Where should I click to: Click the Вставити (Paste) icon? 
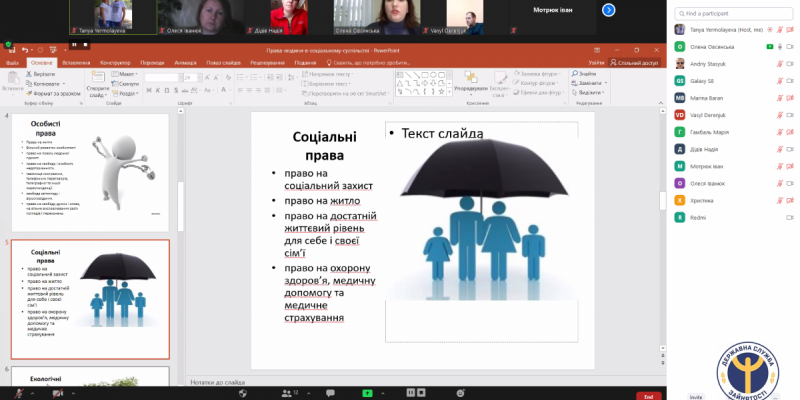click(x=12, y=80)
